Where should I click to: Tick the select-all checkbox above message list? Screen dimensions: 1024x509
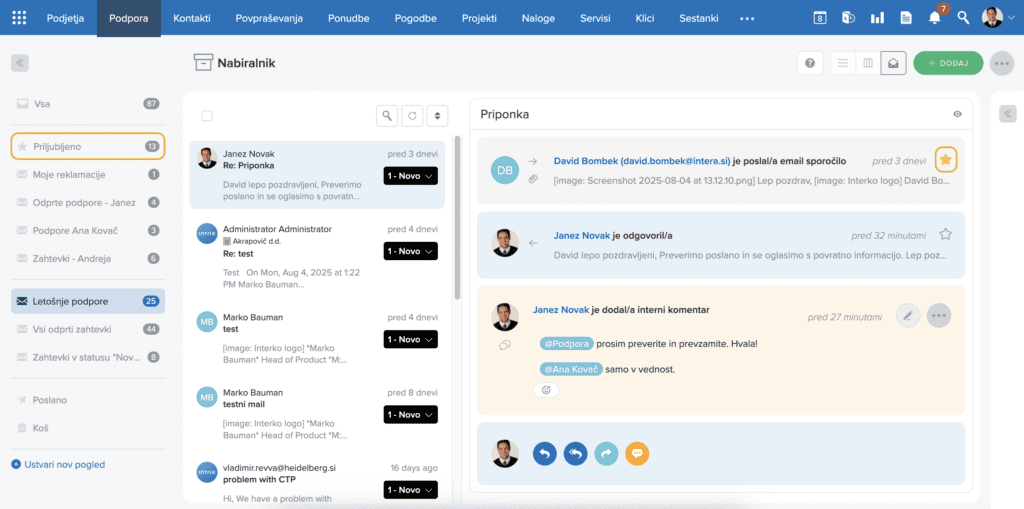coord(207,116)
